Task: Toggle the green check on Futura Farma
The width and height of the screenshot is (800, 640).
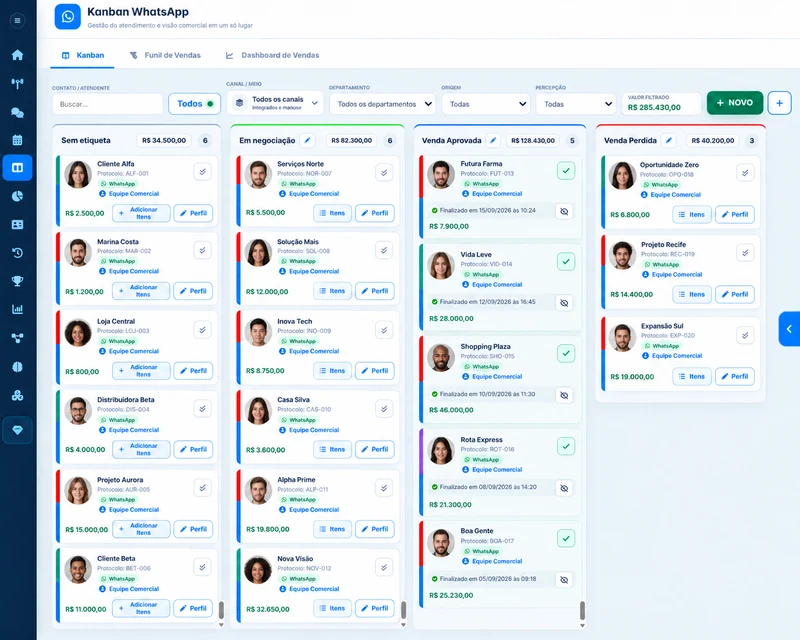Action: pos(566,170)
